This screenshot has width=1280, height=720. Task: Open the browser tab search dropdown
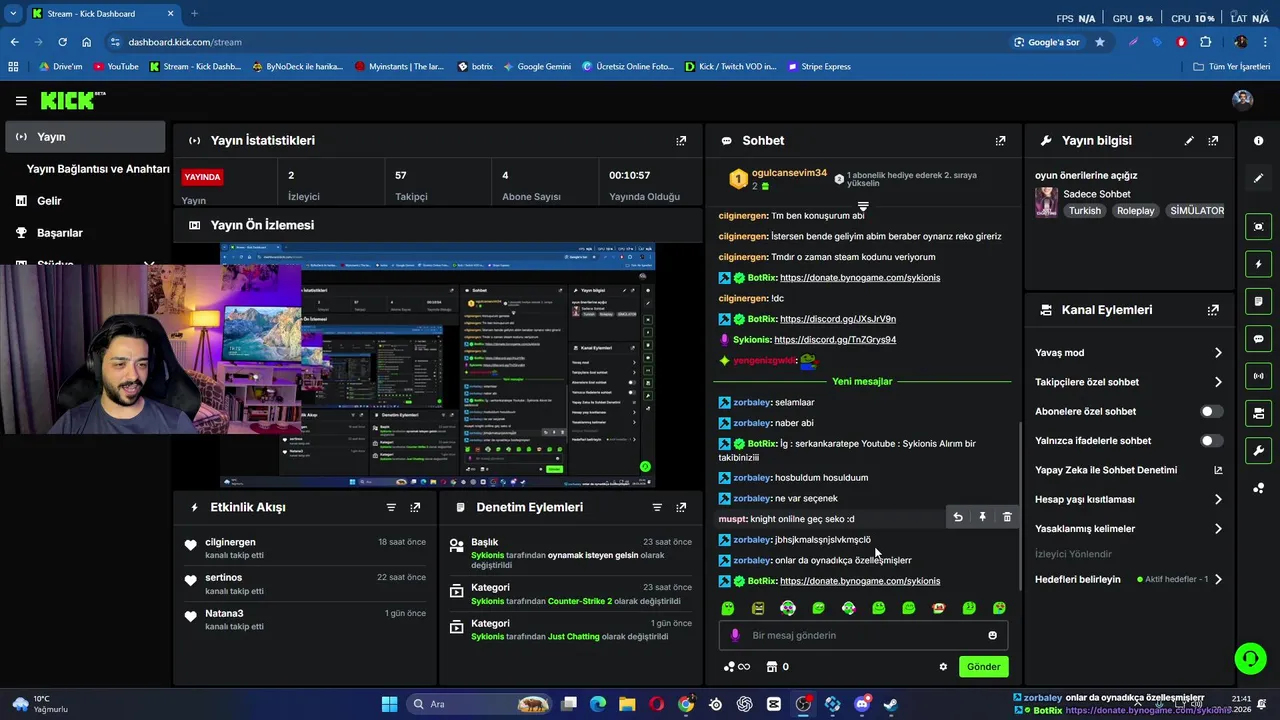(x=12, y=13)
